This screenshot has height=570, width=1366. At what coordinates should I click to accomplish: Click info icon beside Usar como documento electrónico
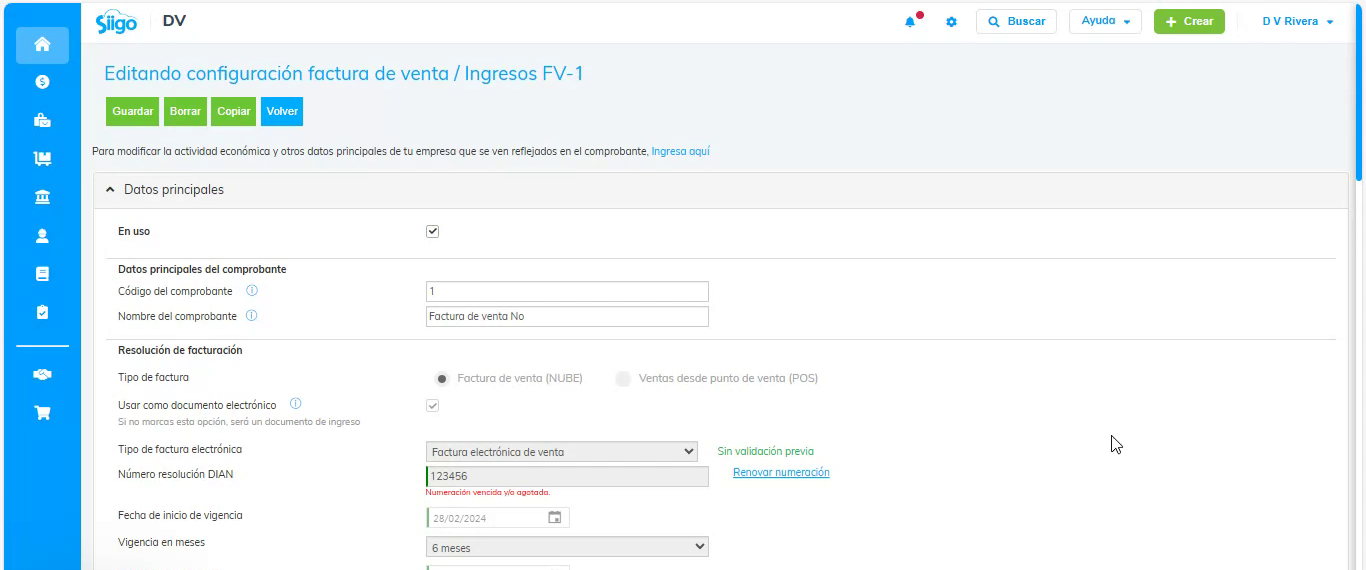pyautogui.click(x=296, y=404)
